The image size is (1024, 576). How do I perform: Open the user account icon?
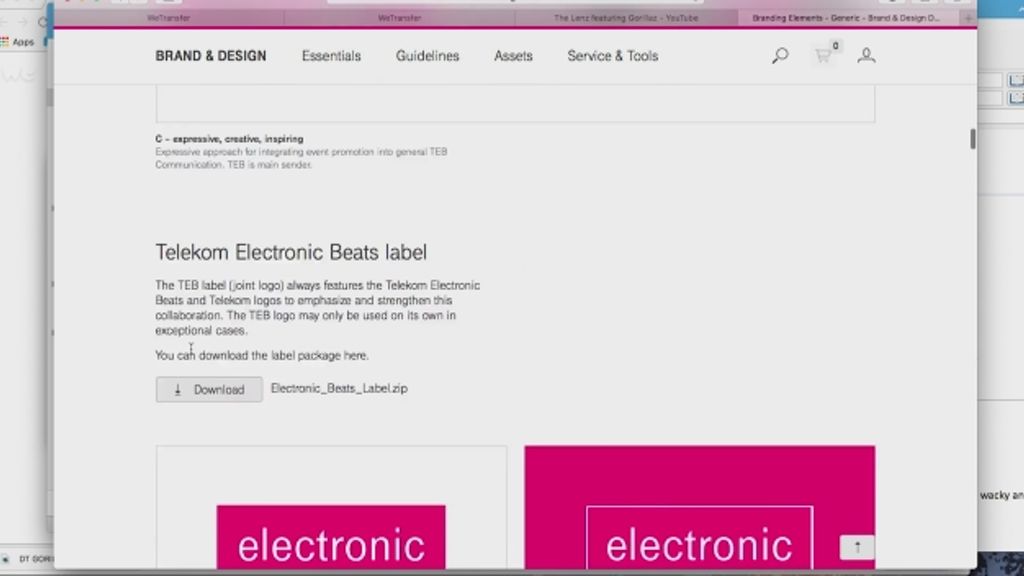pyautogui.click(x=867, y=56)
